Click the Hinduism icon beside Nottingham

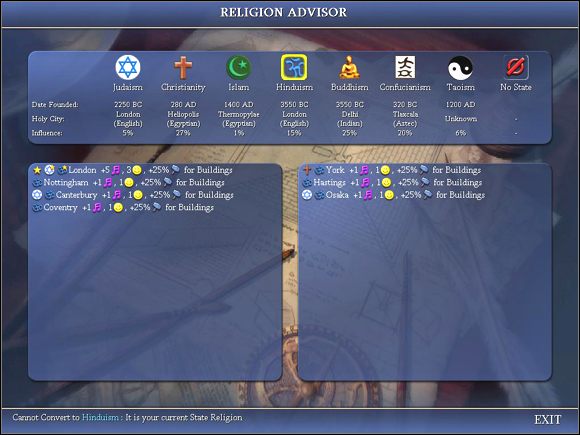tap(37, 183)
